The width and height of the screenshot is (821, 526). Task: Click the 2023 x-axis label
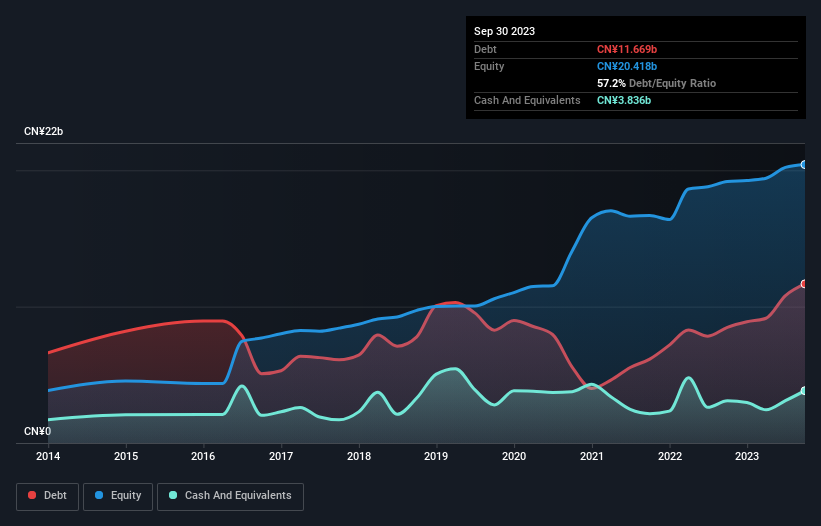747,456
